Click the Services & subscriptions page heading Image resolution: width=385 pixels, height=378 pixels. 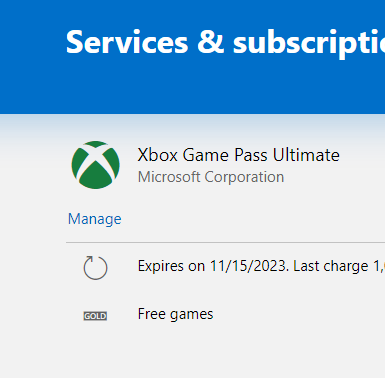pos(225,43)
